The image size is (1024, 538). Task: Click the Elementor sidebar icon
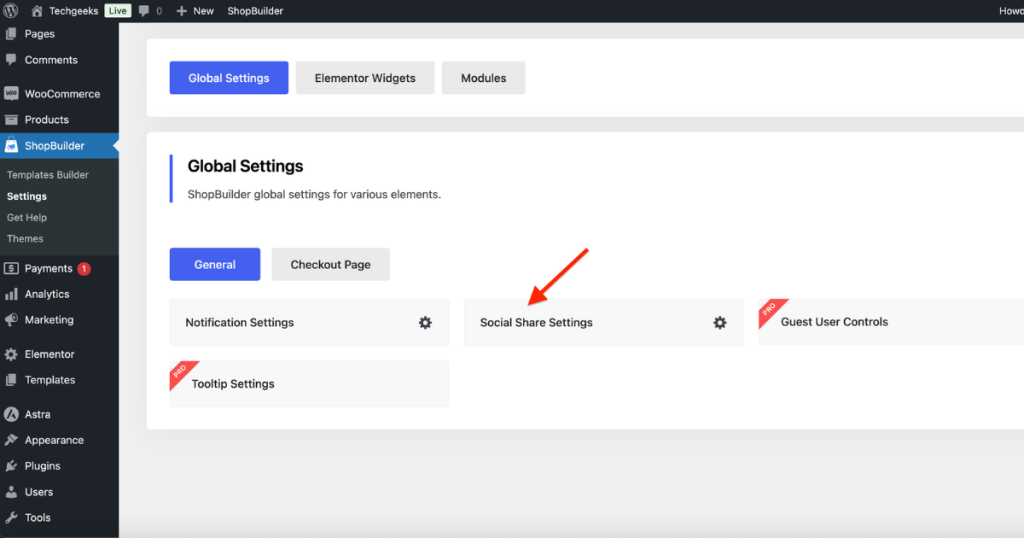tap(11, 354)
